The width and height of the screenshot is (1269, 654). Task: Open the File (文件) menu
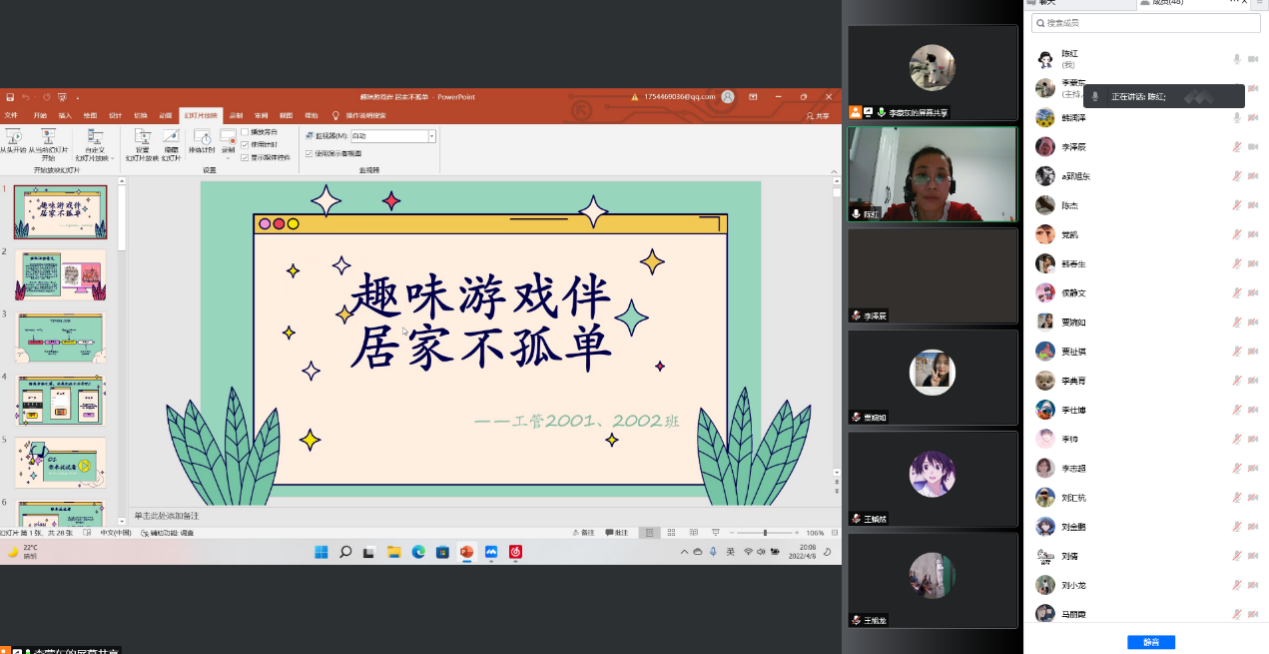coord(11,115)
